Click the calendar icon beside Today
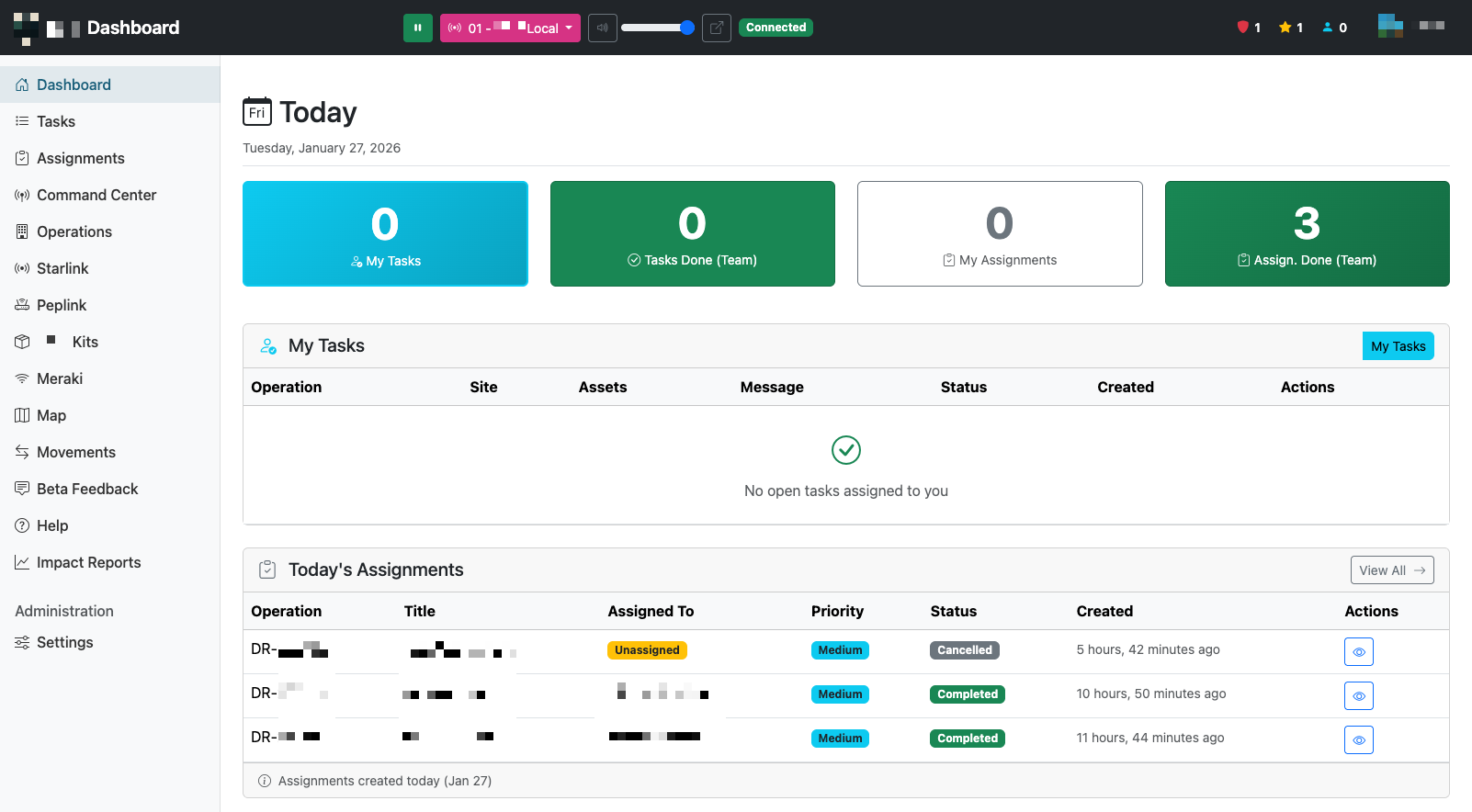 tap(257, 111)
